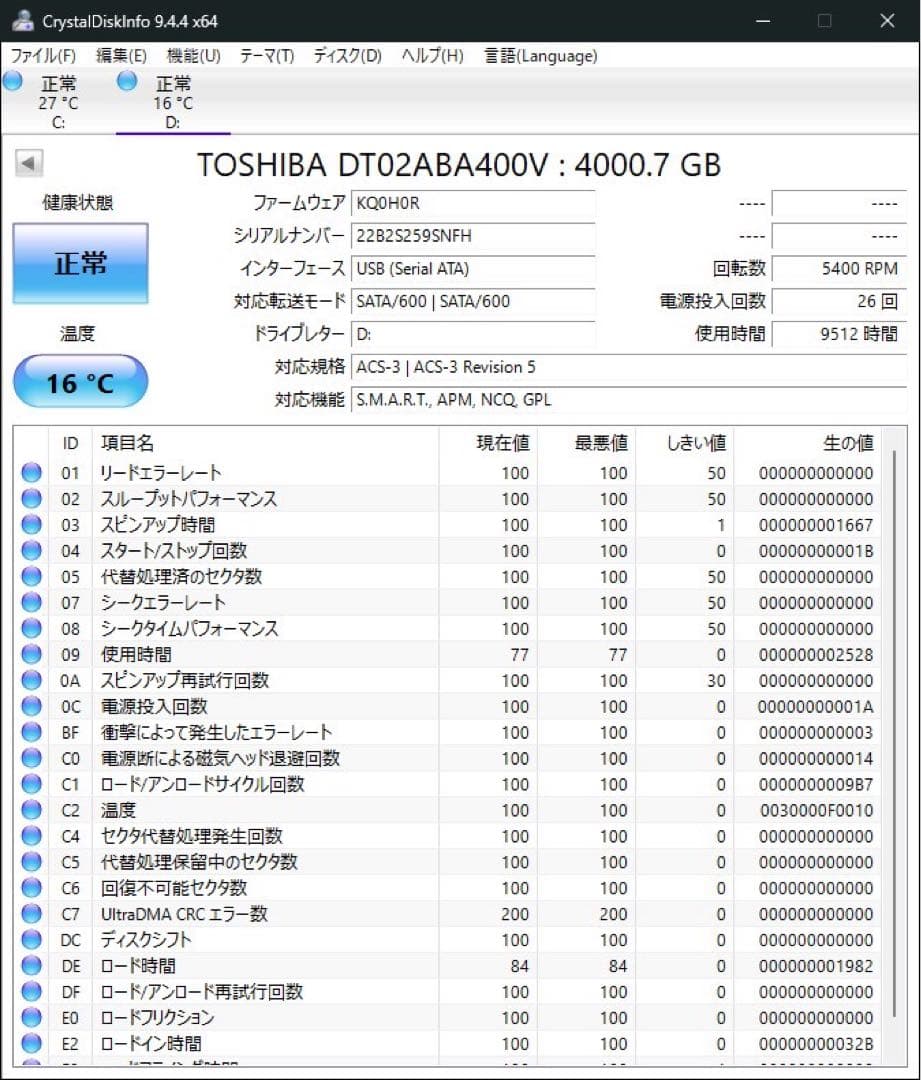Open the 言語(Language) menu

tap(541, 56)
